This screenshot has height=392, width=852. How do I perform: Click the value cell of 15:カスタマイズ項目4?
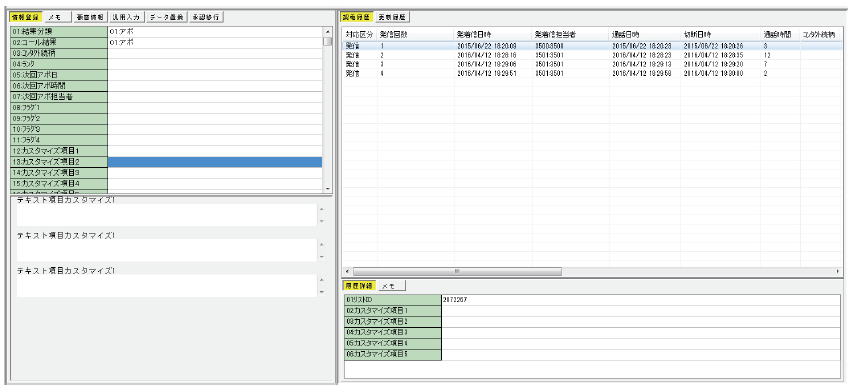click(x=215, y=184)
